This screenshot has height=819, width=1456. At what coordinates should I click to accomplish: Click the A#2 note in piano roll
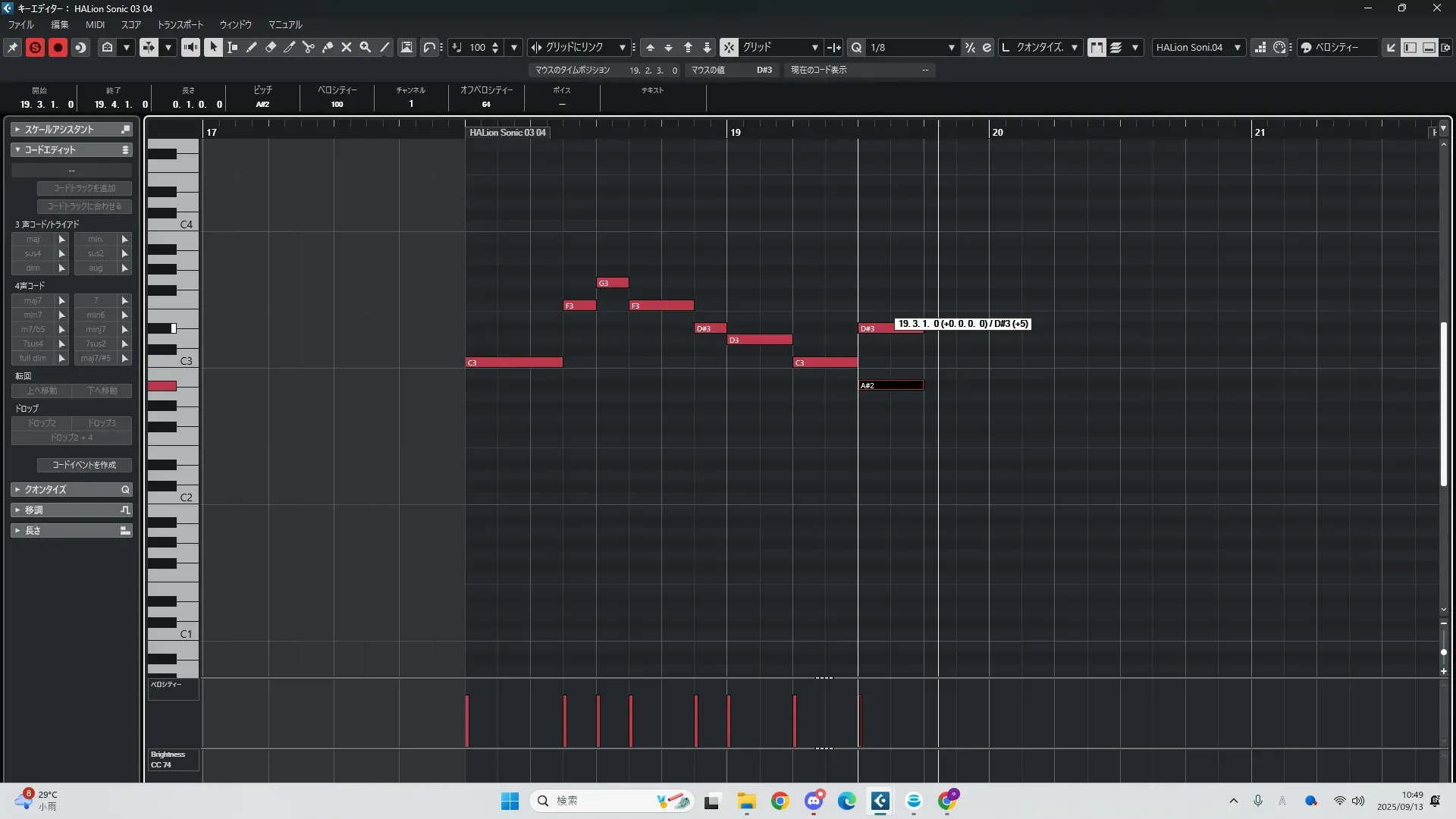[x=890, y=385]
